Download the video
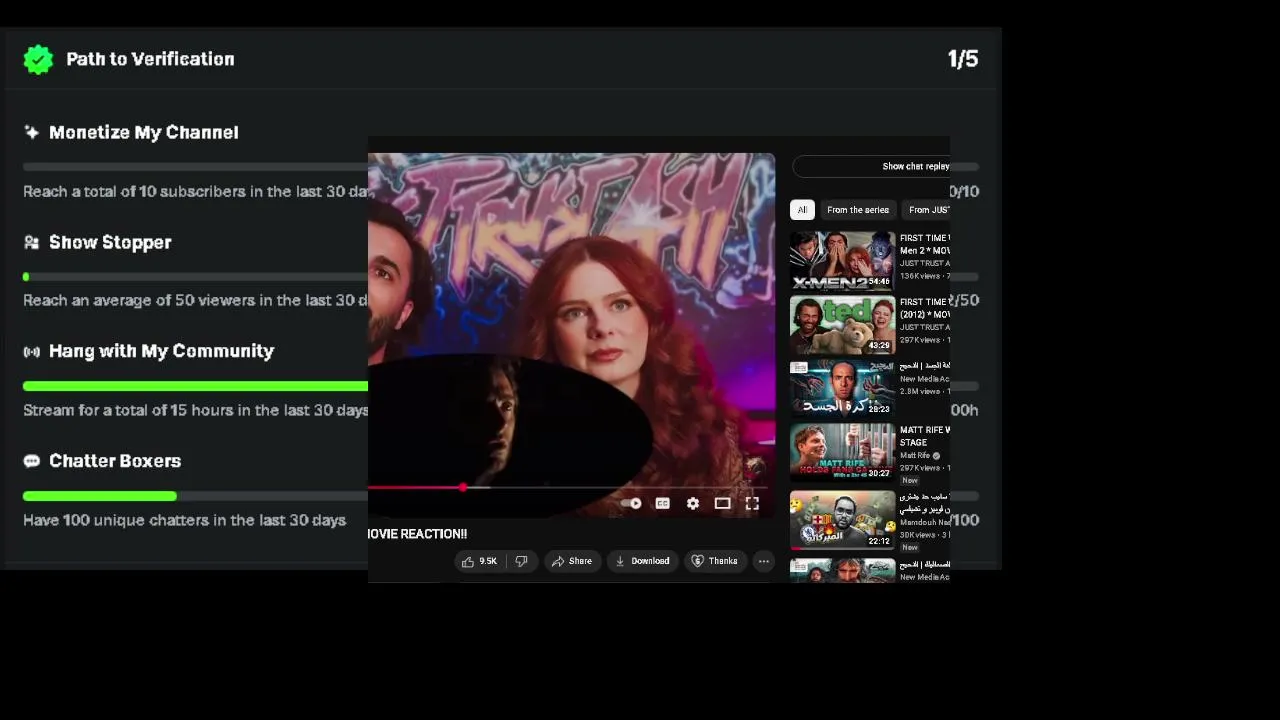The width and height of the screenshot is (1280, 720). coord(642,561)
